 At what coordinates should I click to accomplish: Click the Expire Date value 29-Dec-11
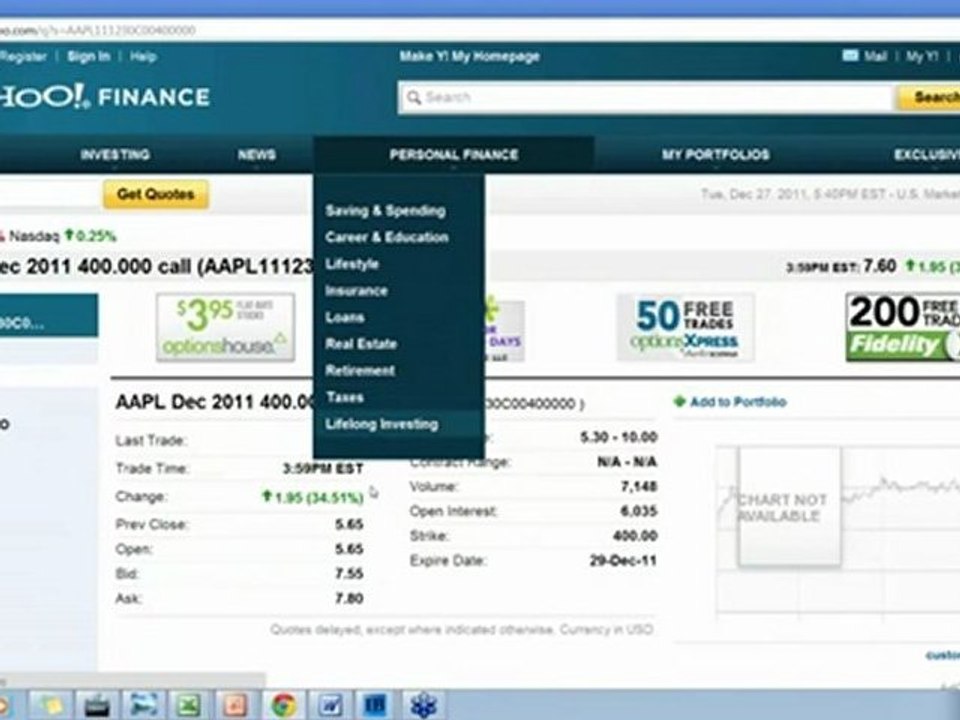point(623,561)
